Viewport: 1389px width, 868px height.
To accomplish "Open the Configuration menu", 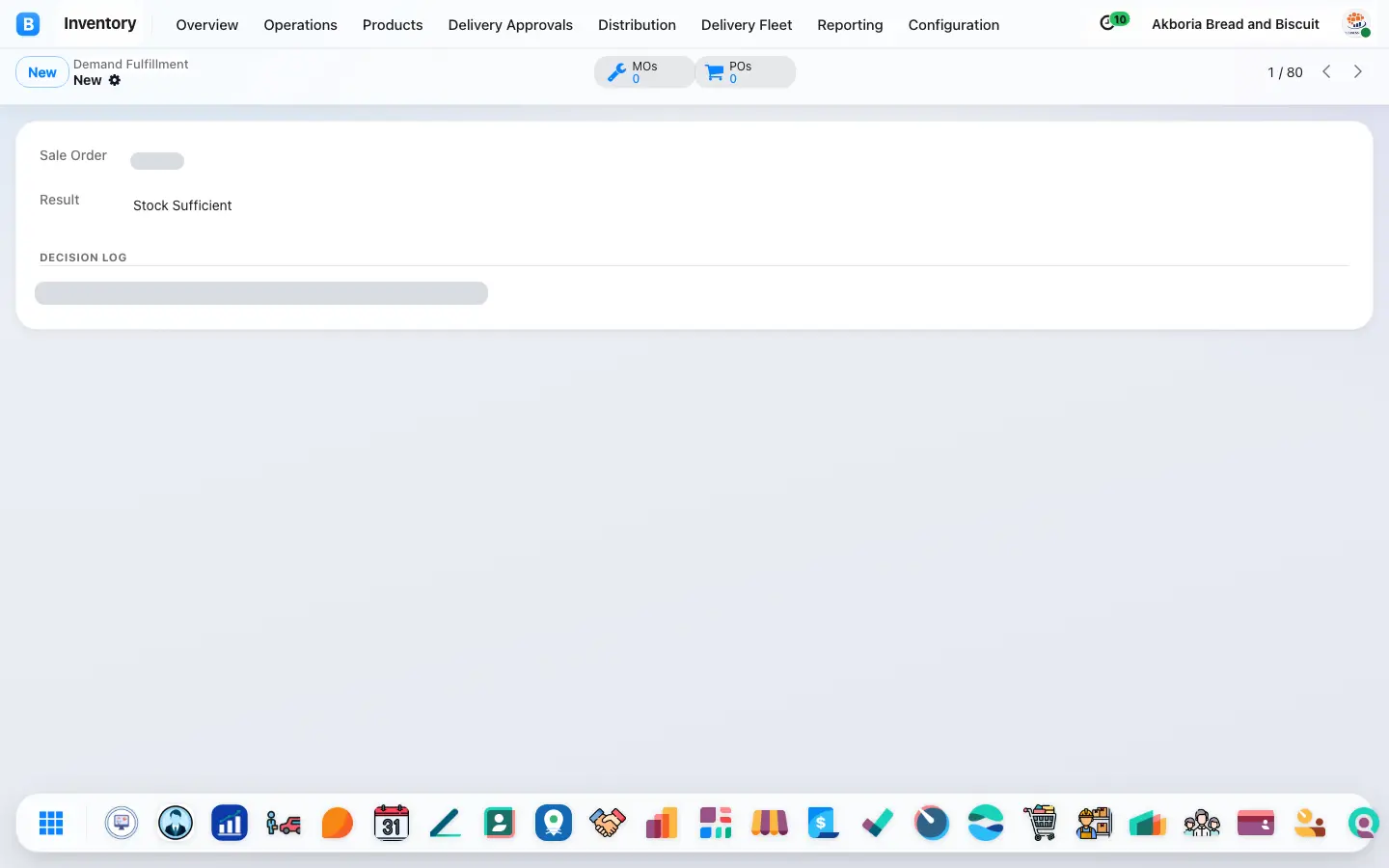I will [x=954, y=25].
